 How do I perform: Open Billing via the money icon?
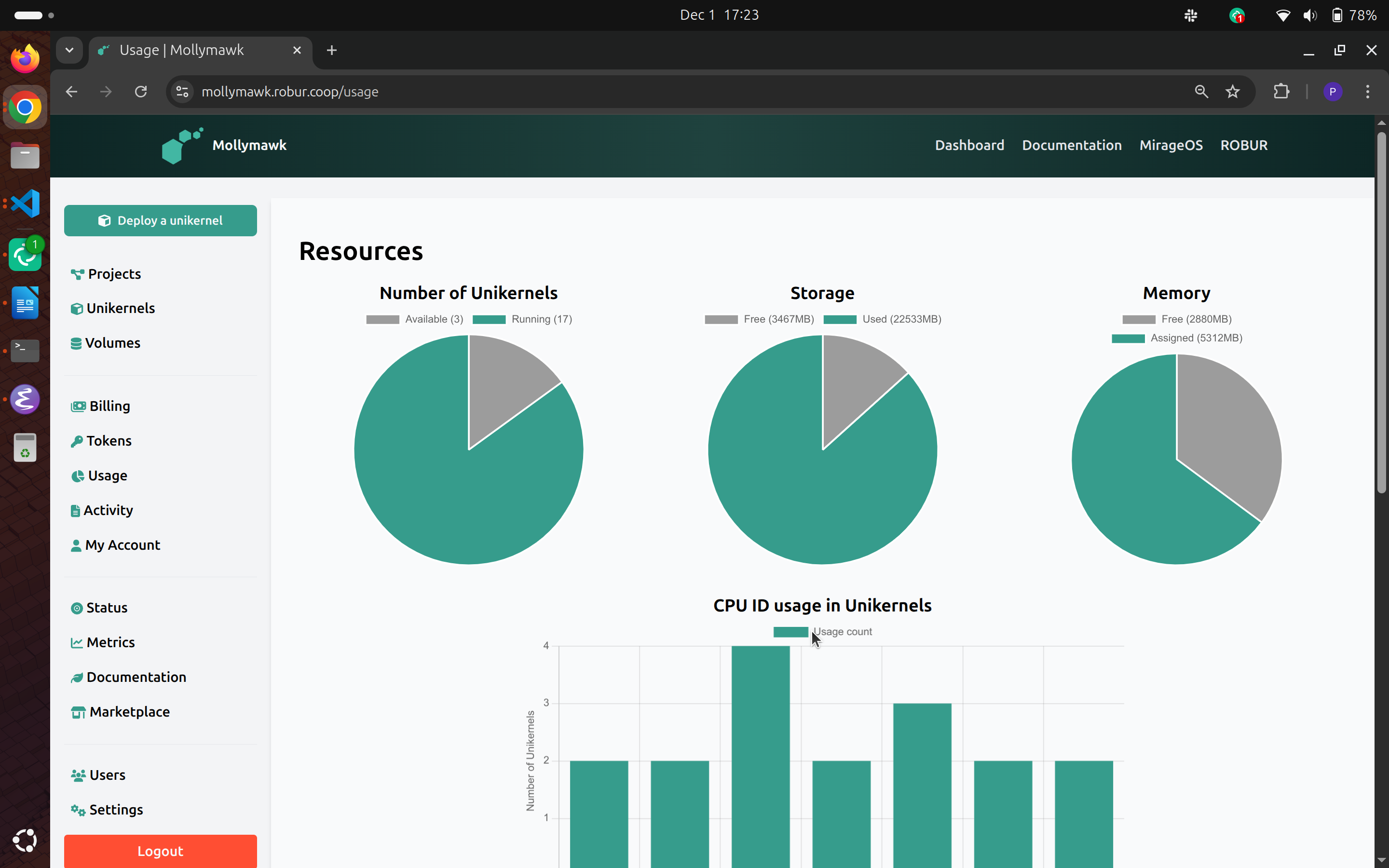pyautogui.click(x=78, y=406)
